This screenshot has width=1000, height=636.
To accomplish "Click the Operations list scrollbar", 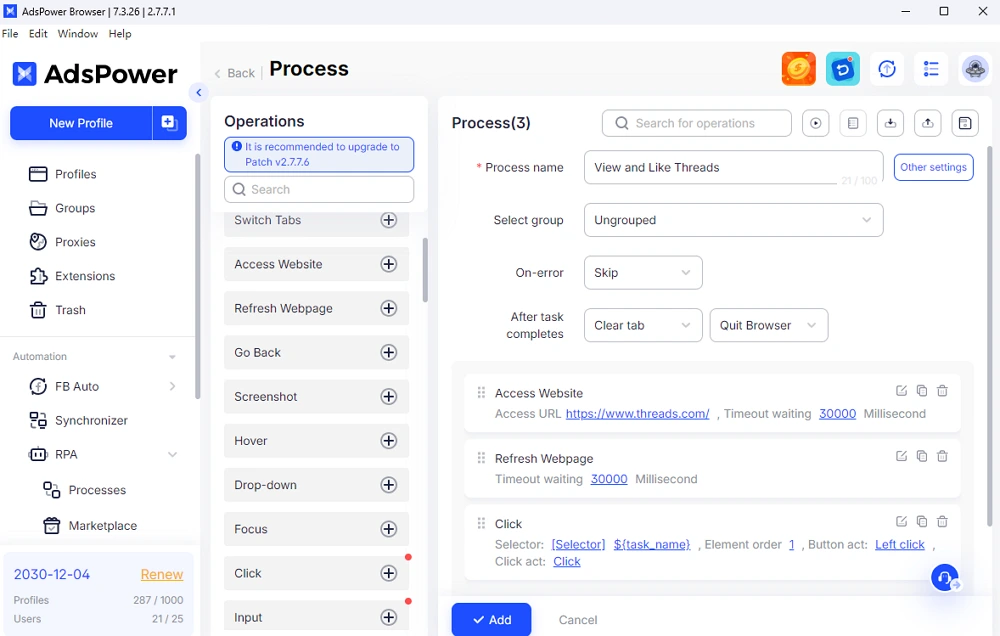I will pyautogui.click(x=425, y=270).
